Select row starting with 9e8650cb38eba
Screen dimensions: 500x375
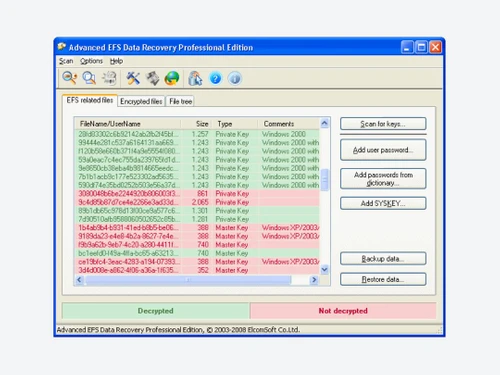pyautogui.click(x=197, y=168)
